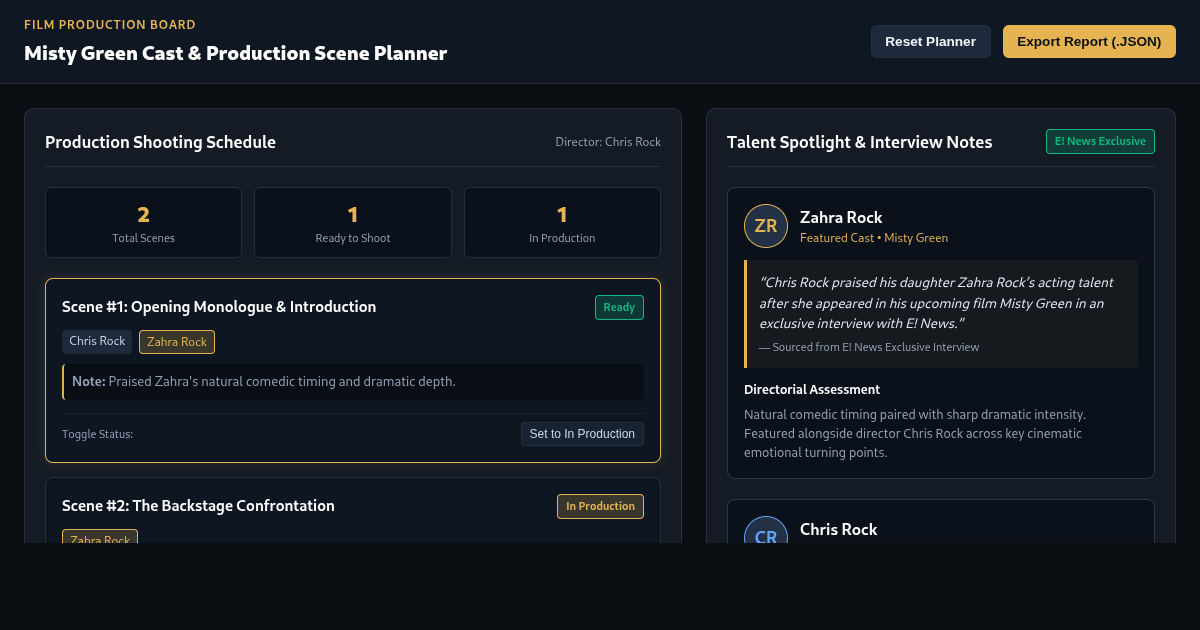
Task: Select Chris Rock cast tag in Scene #1
Action: tap(97, 342)
